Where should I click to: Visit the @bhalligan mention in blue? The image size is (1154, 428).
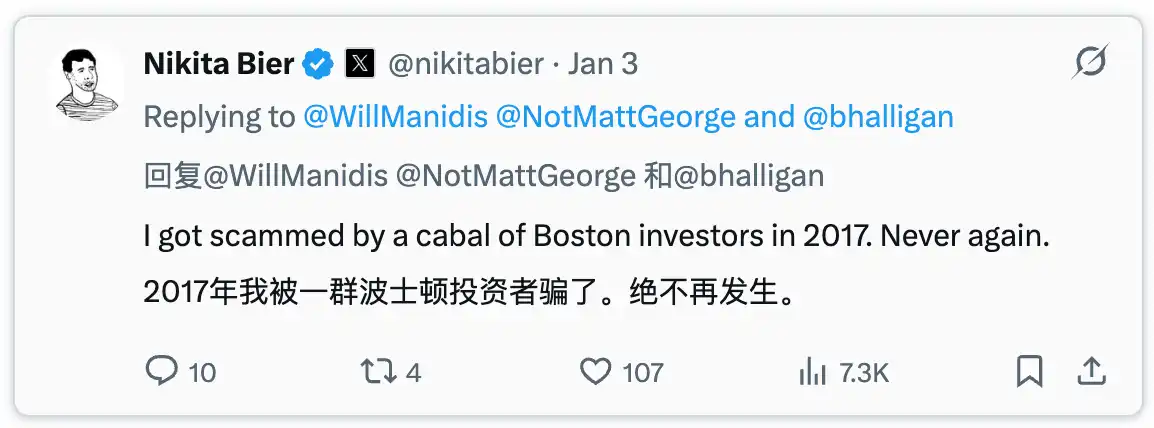click(x=878, y=117)
